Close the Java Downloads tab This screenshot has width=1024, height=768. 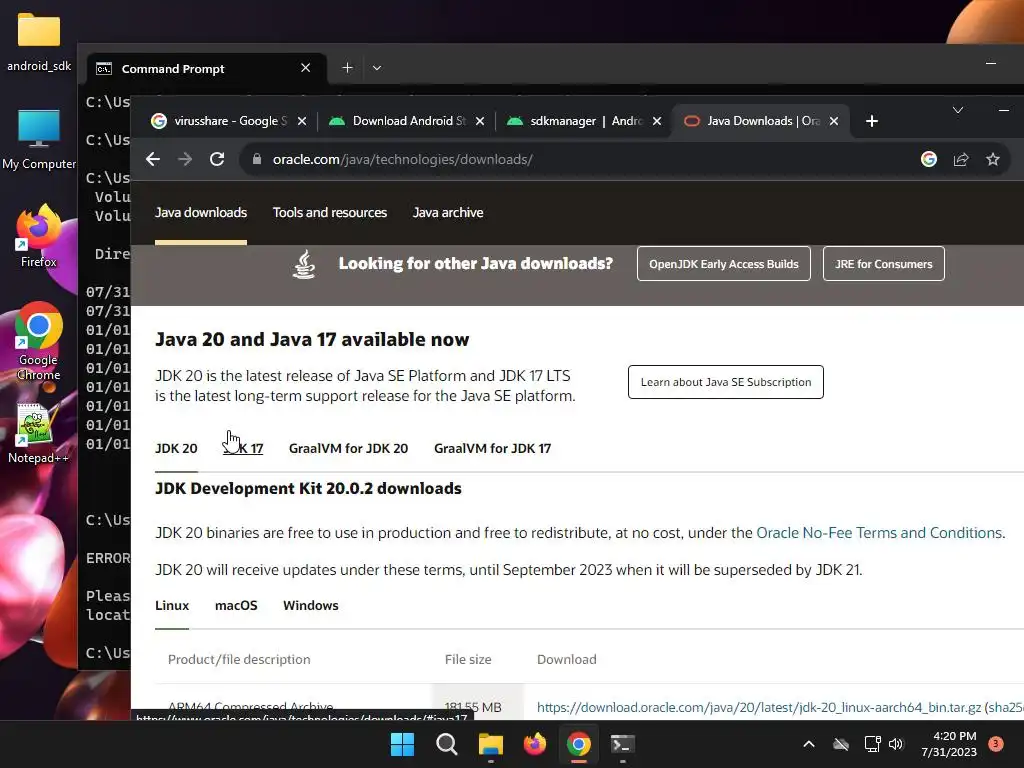[834, 121]
